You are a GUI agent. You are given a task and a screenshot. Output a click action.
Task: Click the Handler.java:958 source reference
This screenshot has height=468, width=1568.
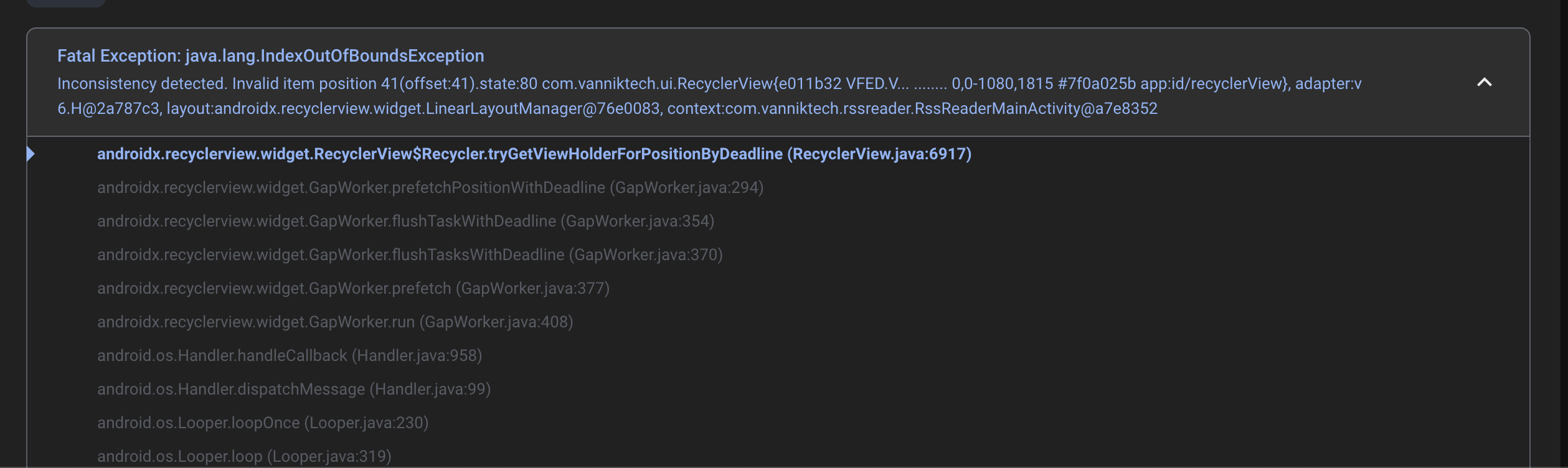(x=417, y=355)
